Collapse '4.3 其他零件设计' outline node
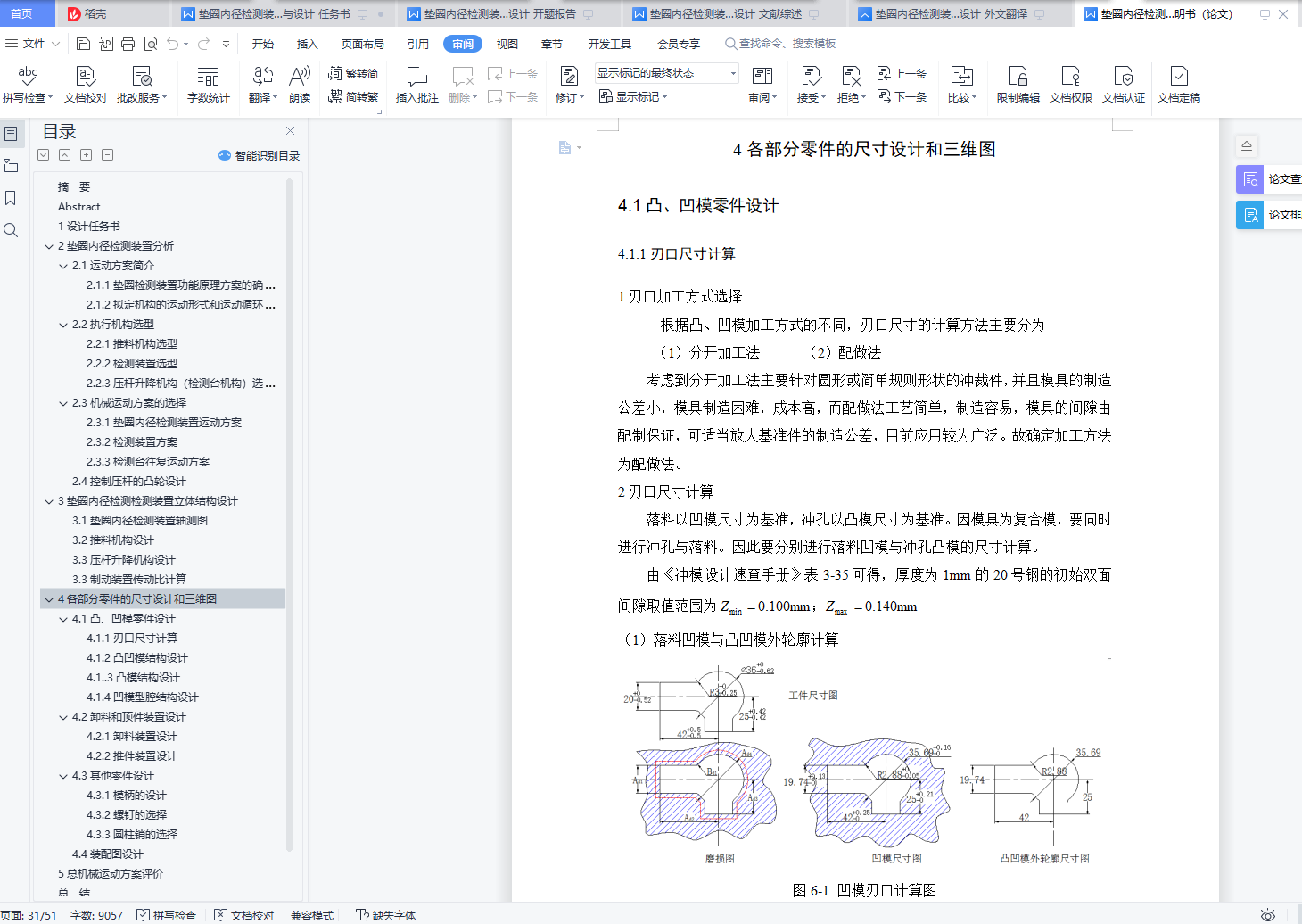The width and height of the screenshot is (1302, 924). coord(63,776)
